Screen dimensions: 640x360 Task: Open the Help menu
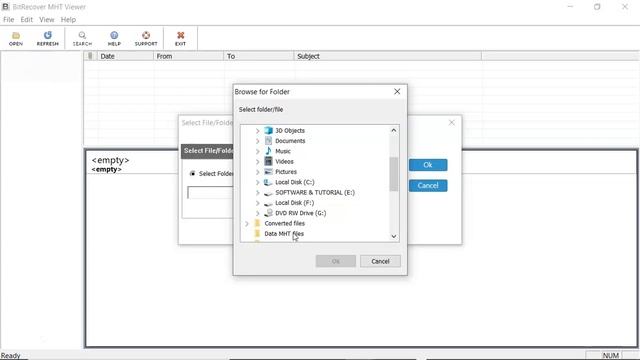[68, 20]
